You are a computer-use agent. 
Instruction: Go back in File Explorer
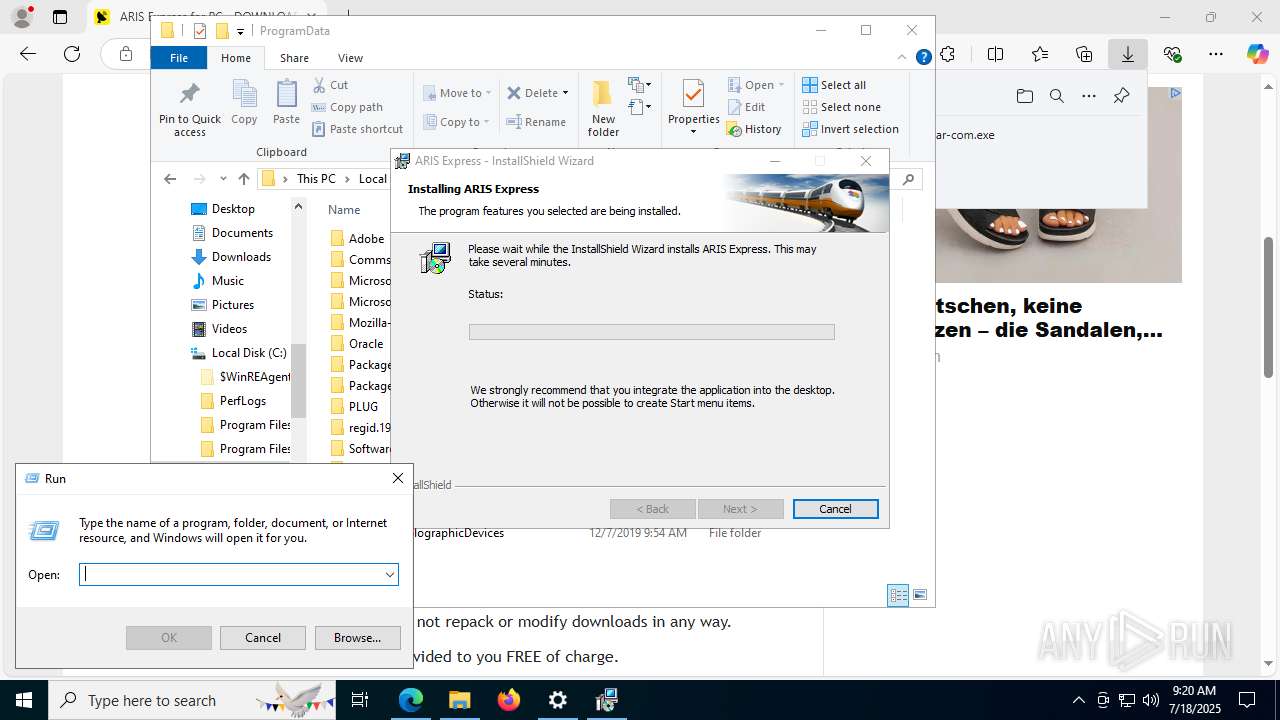click(x=170, y=179)
